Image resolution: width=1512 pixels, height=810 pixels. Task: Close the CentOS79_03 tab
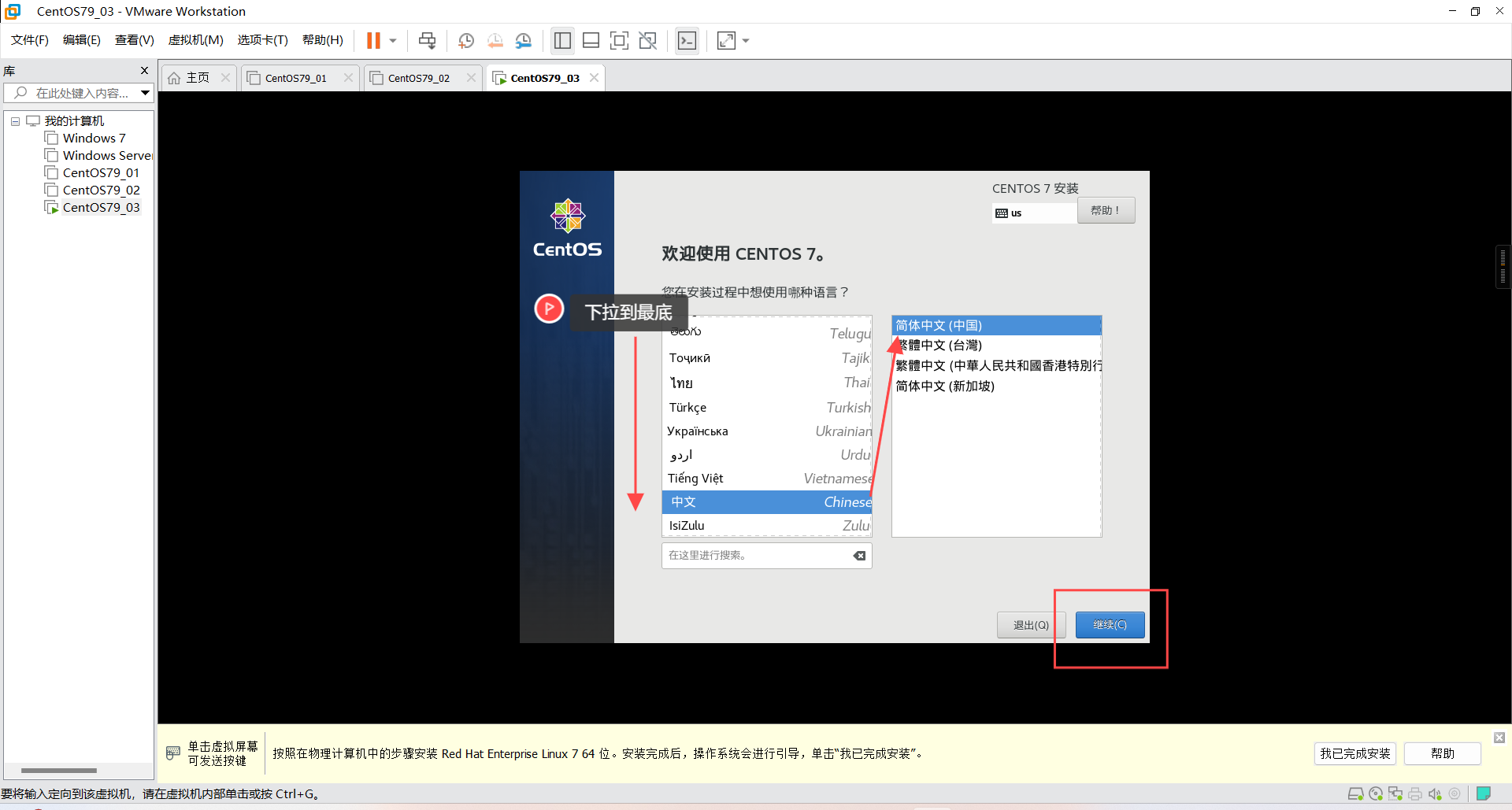[595, 78]
